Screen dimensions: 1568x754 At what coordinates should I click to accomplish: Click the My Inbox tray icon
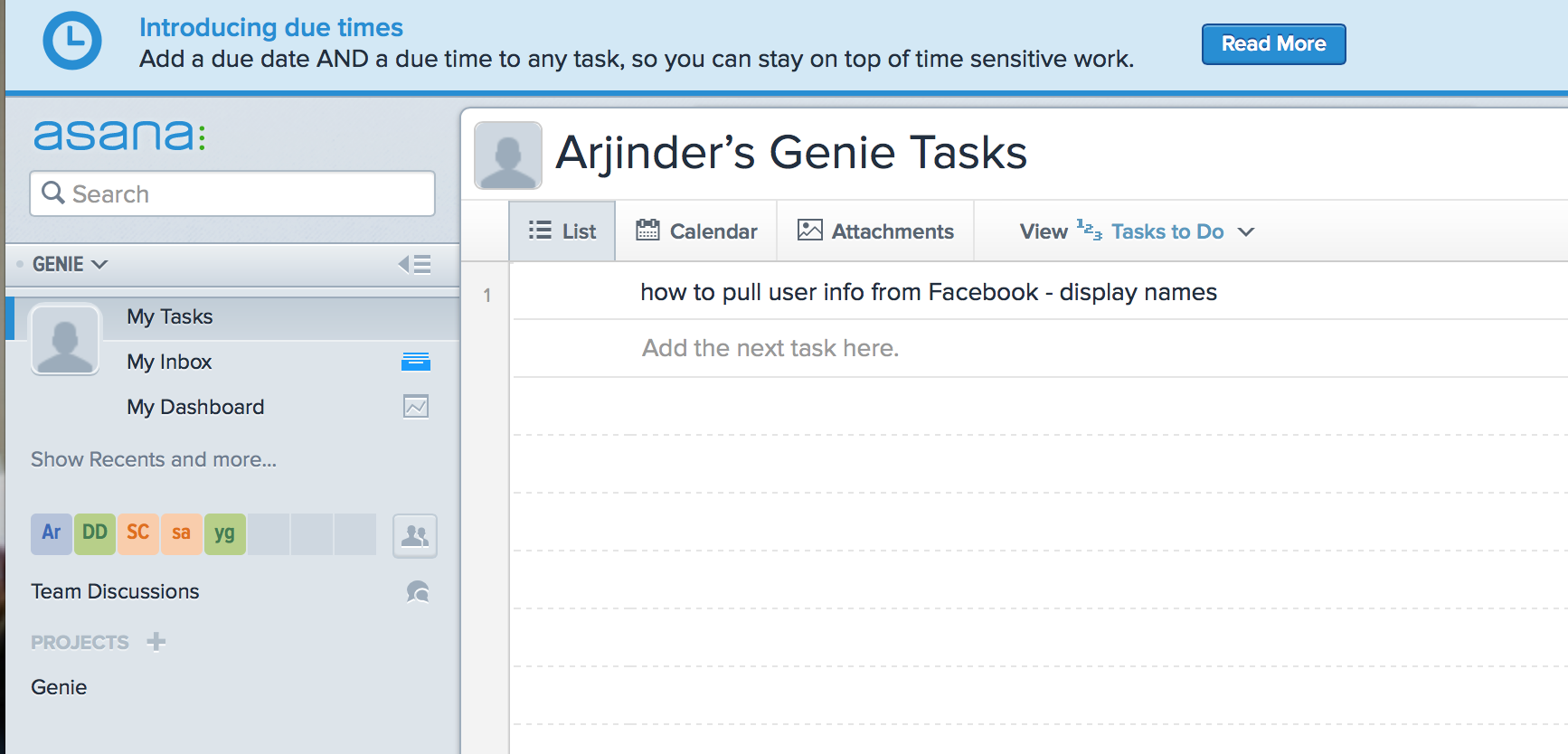(416, 362)
